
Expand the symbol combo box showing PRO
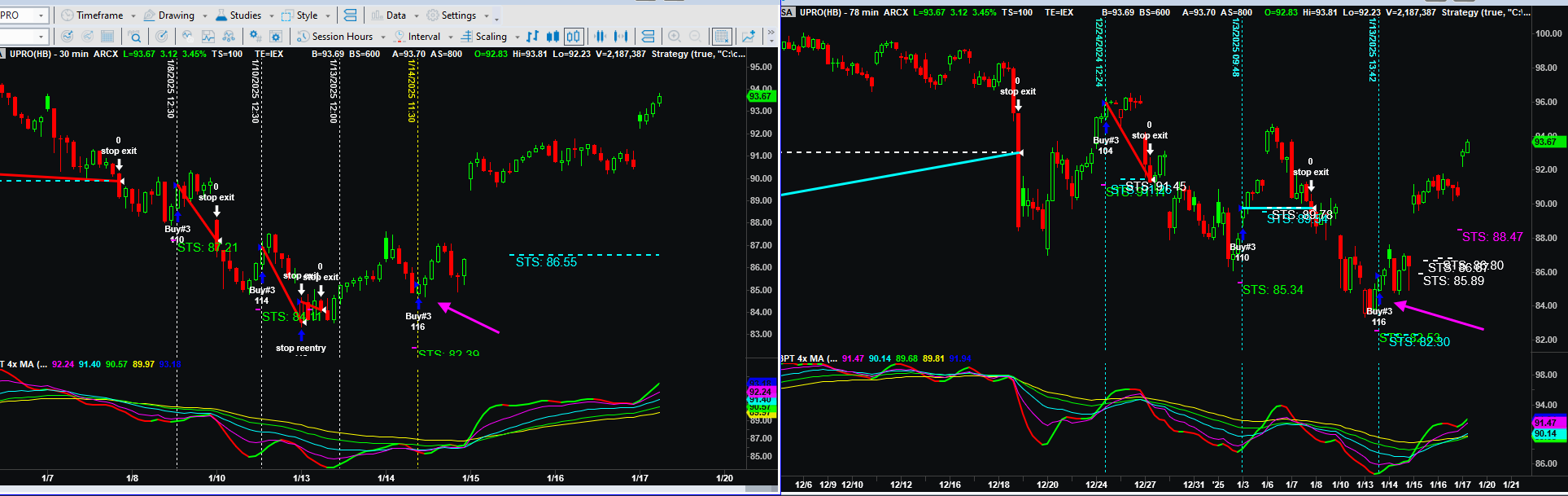[x=41, y=15]
